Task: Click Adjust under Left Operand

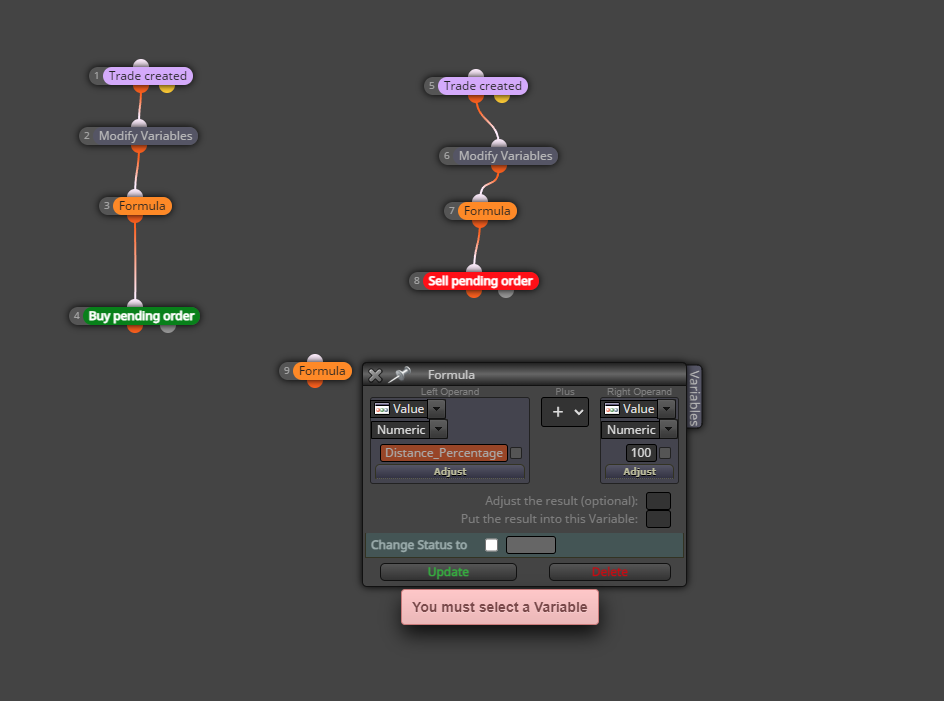Action: 450,472
